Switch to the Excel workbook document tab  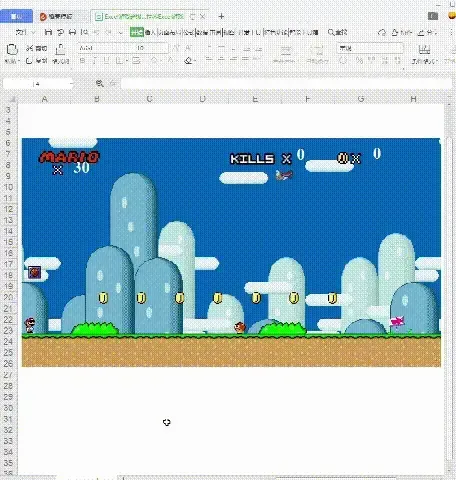[139, 16]
